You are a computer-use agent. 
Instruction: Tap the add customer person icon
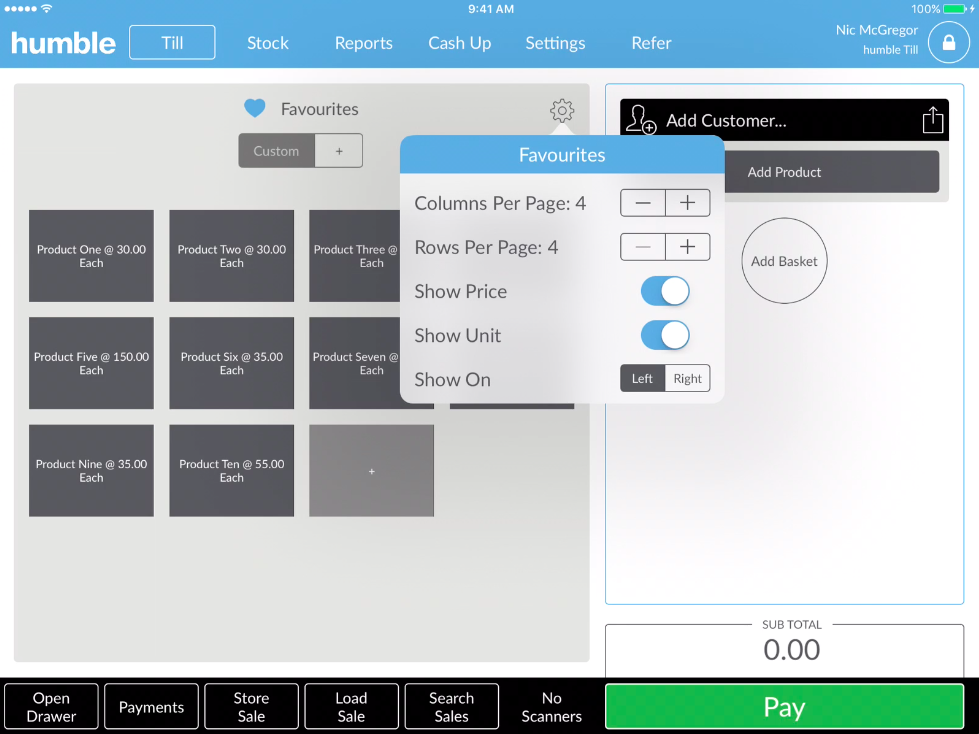pos(641,119)
